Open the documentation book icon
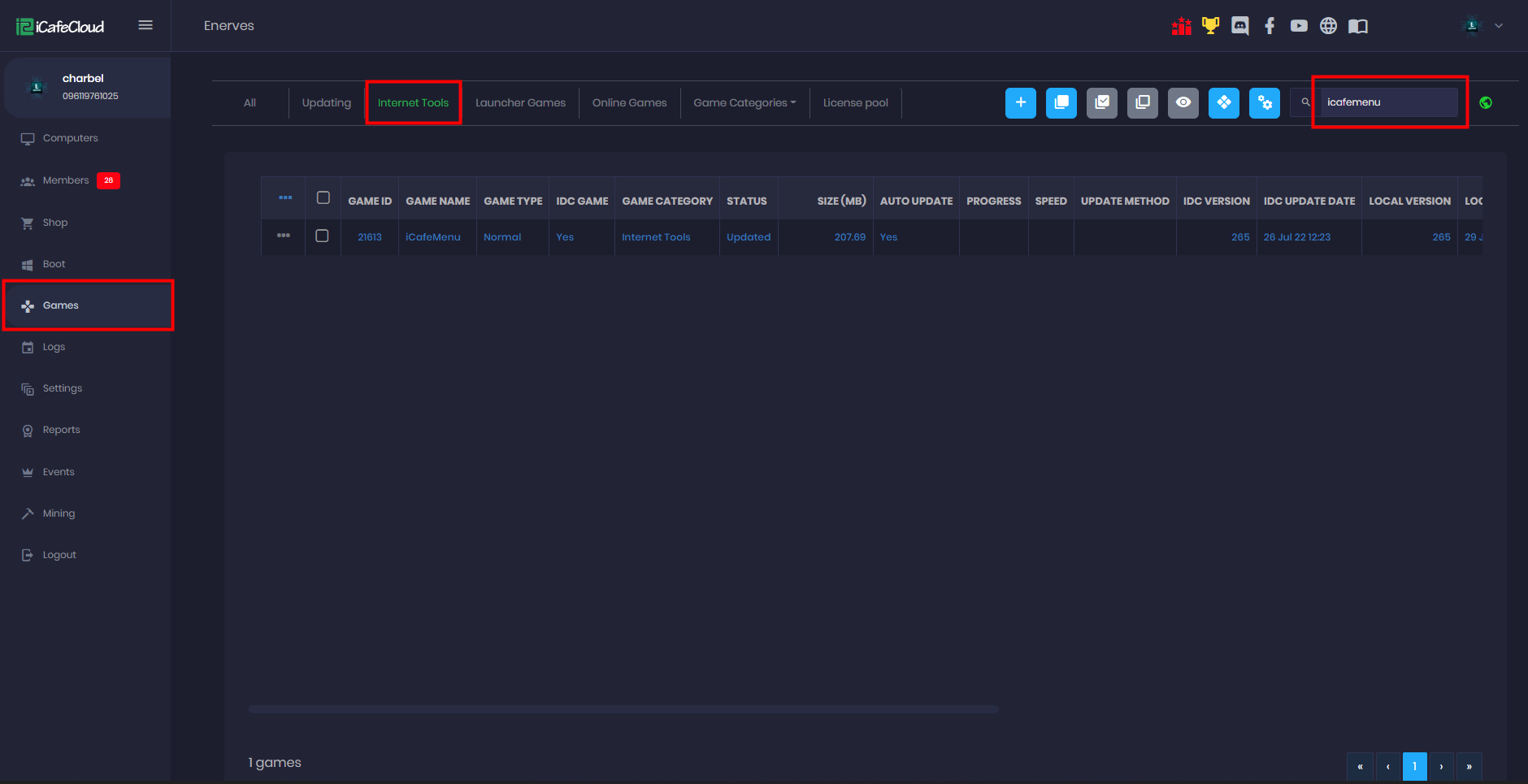 click(x=1357, y=26)
